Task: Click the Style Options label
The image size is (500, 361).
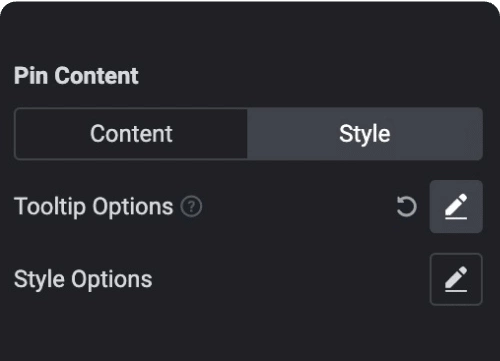Action: tap(83, 279)
